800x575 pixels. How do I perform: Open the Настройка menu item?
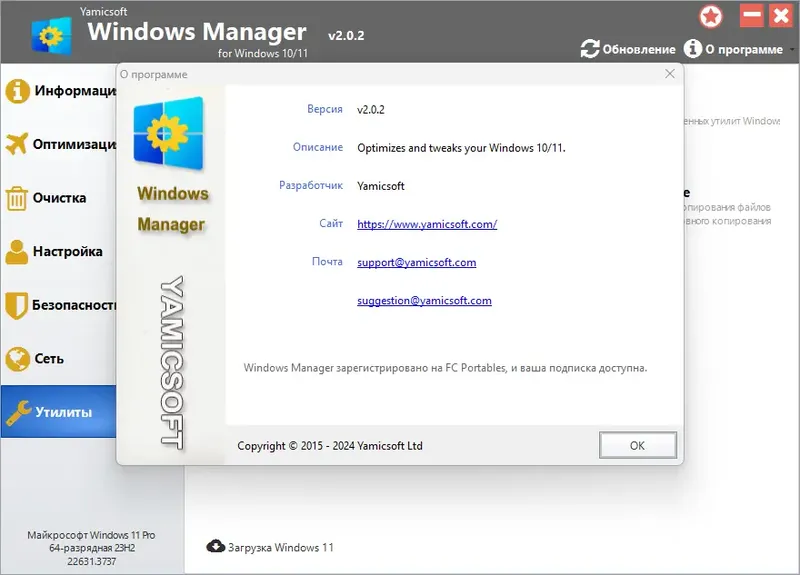(67, 252)
